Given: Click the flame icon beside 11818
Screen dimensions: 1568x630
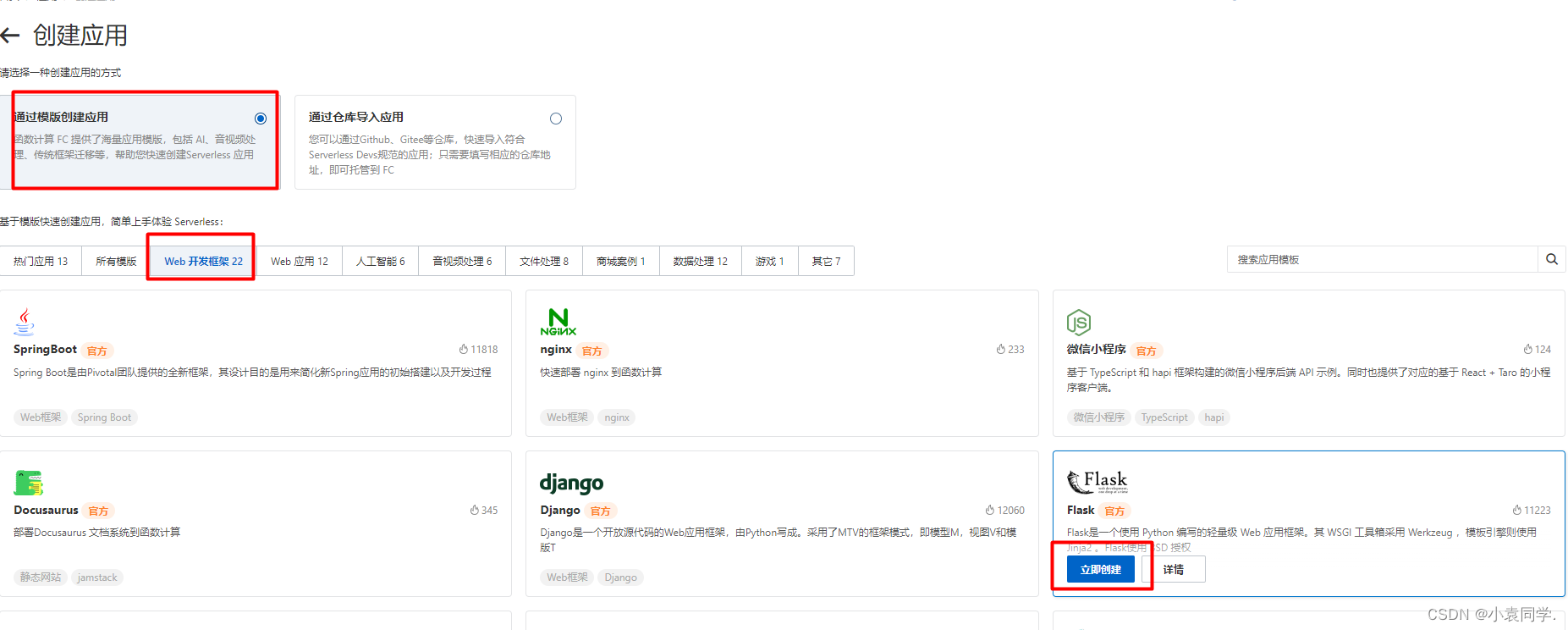Looking at the screenshot, I should [464, 349].
